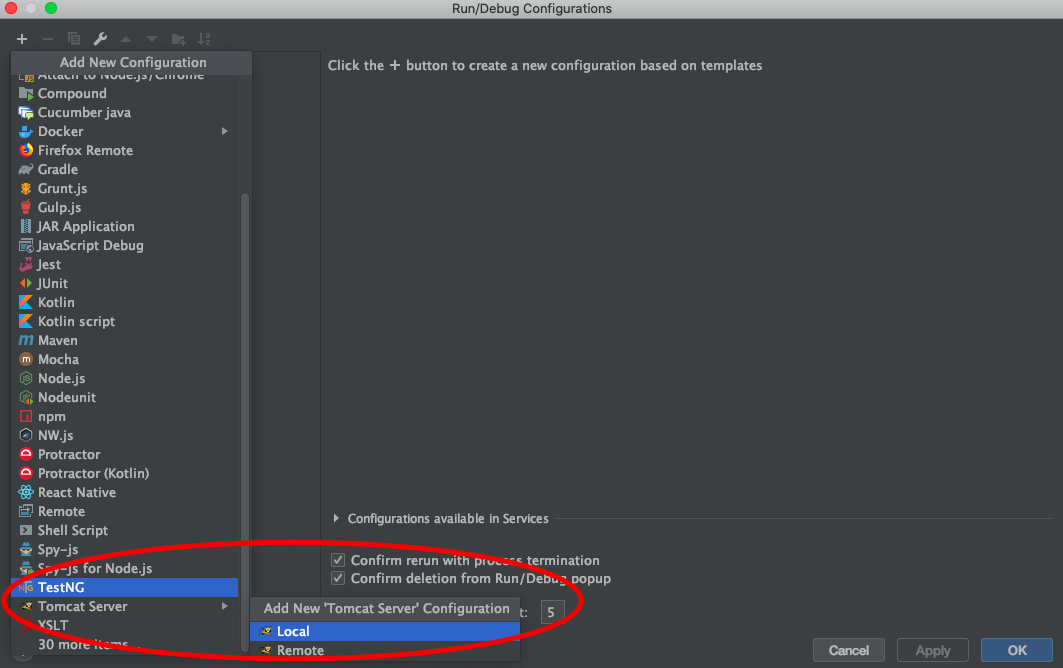Screen dimensions: 1063x668
Task: Toggle Confirm rerun with process termination
Action: pos(338,560)
